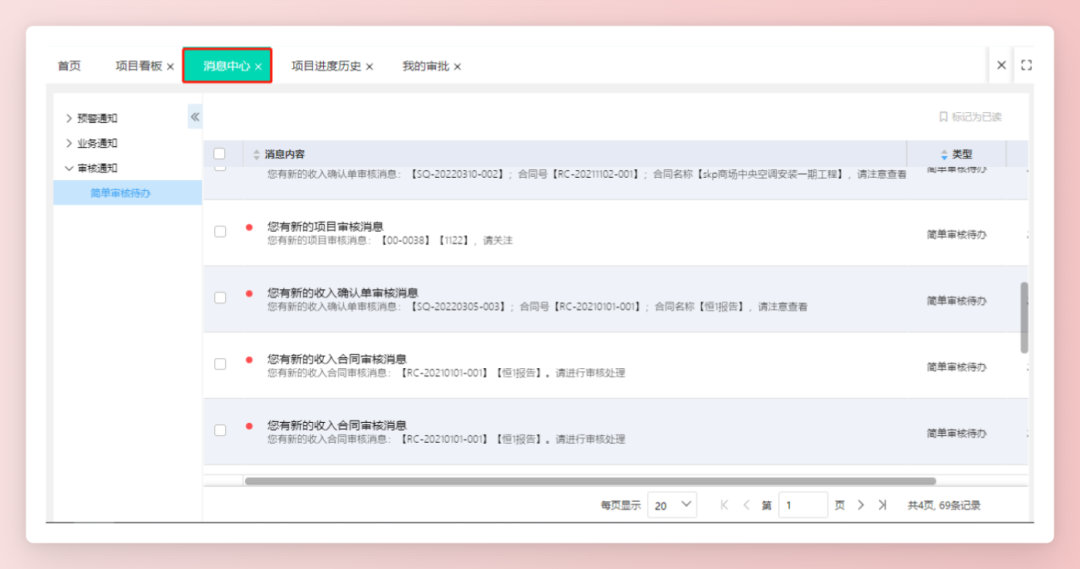Screen dimensions: 1080x569
Task: Close the 我的审批 tab with its x icon
Action: [457, 67]
